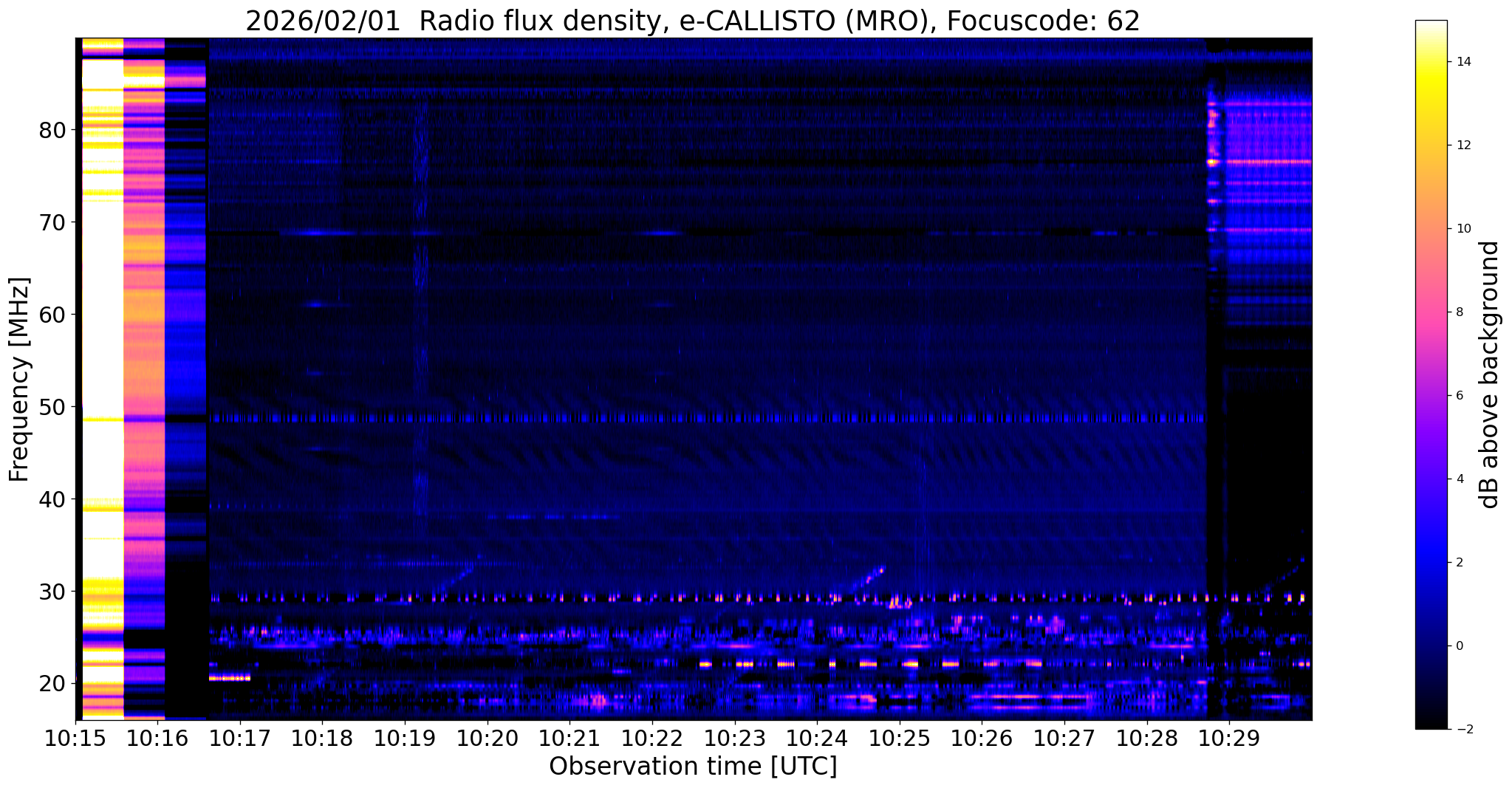Click the colorbar tick label 10

(1463, 229)
